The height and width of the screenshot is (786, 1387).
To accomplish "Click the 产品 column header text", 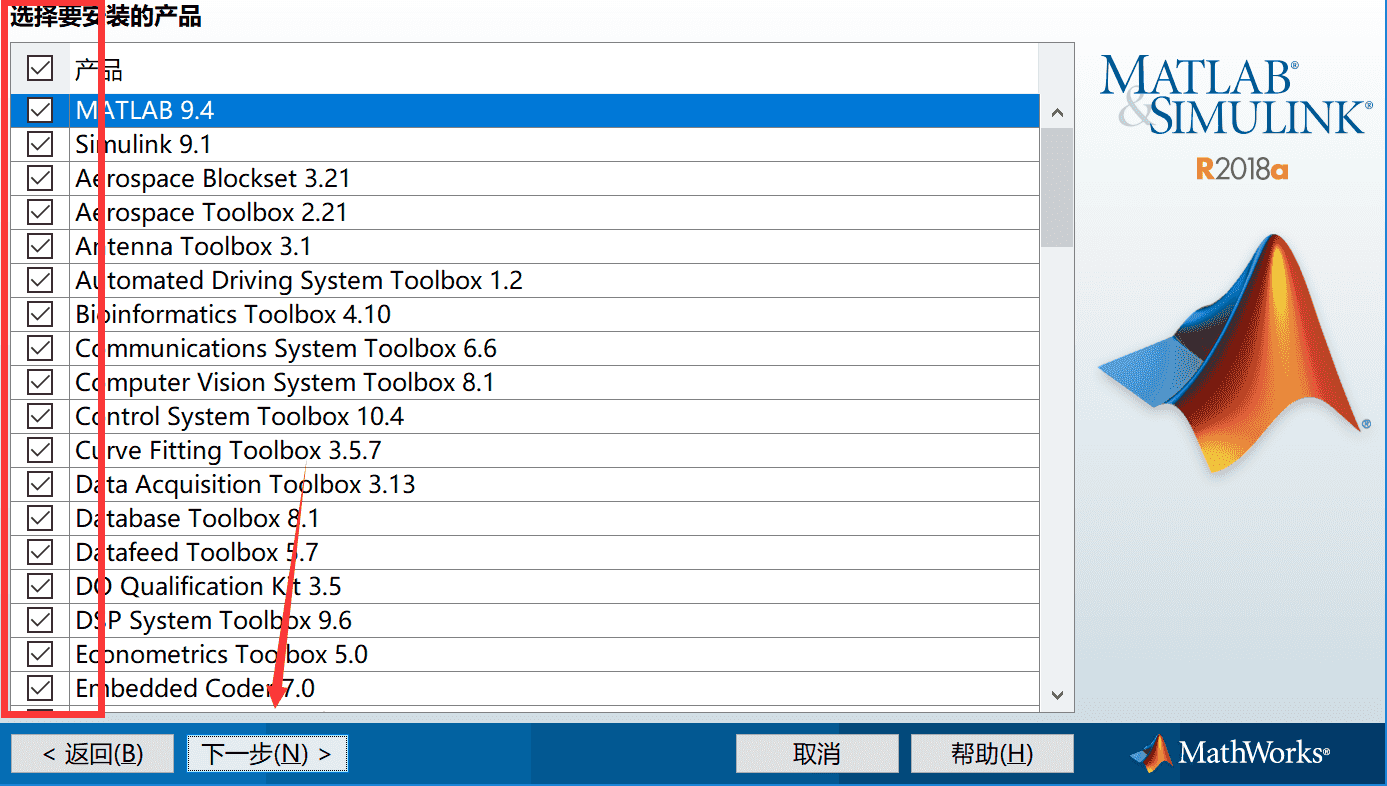I will (99, 70).
